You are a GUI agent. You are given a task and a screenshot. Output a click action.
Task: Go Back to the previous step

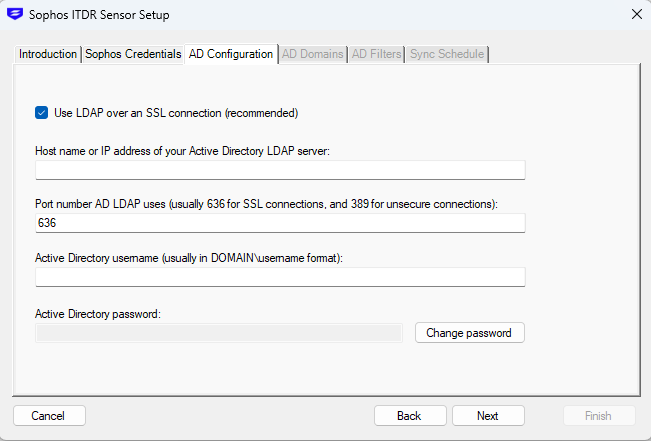click(x=410, y=416)
